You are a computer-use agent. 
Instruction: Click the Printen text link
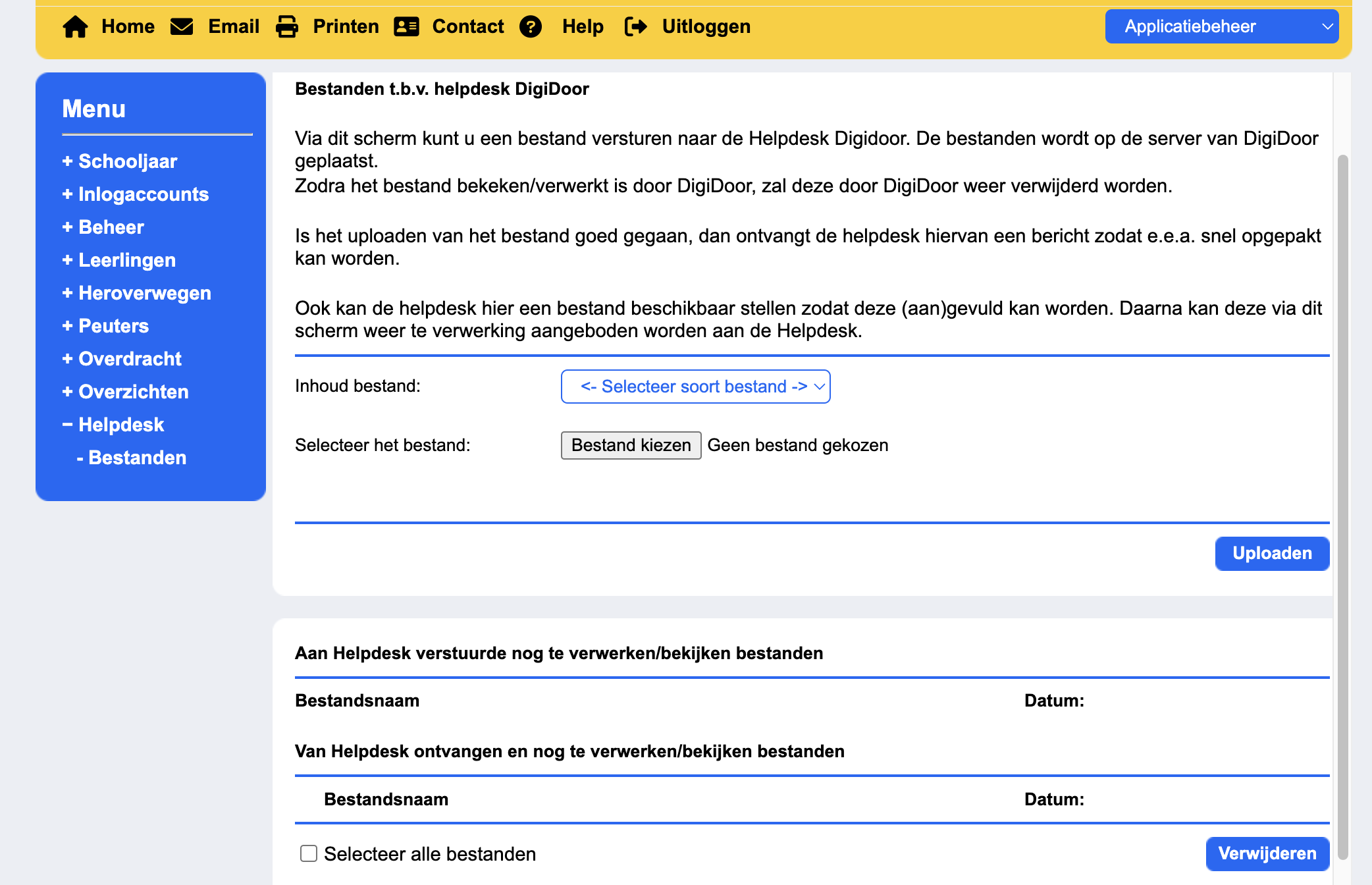[x=346, y=26]
